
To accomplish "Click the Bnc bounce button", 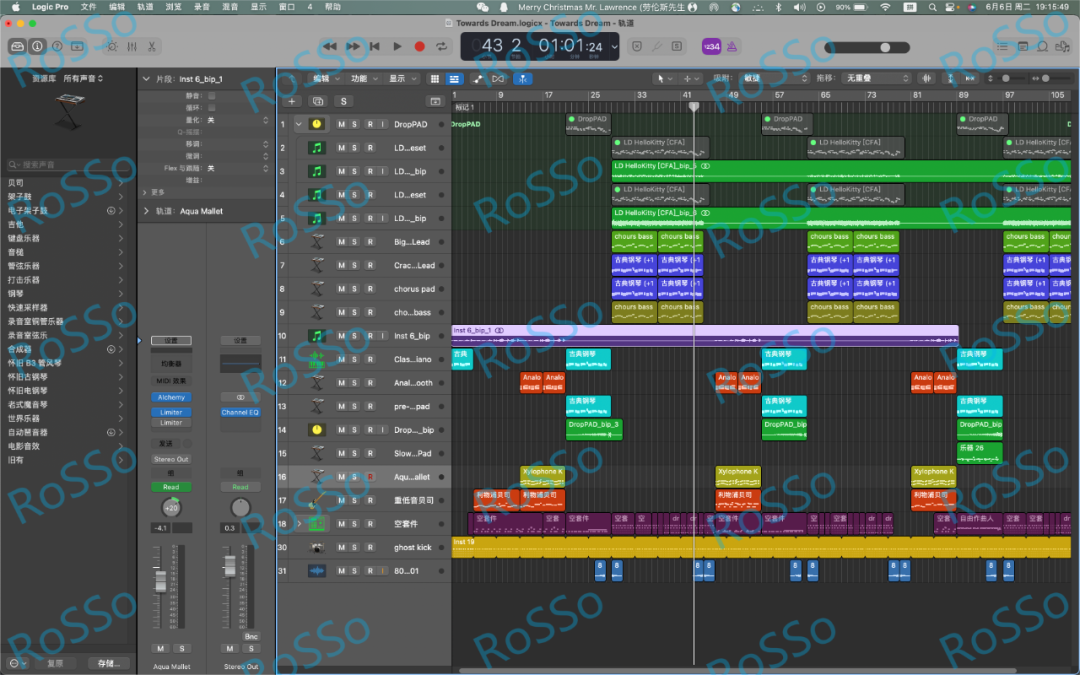I will pyautogui.click(x=251, y=636).
